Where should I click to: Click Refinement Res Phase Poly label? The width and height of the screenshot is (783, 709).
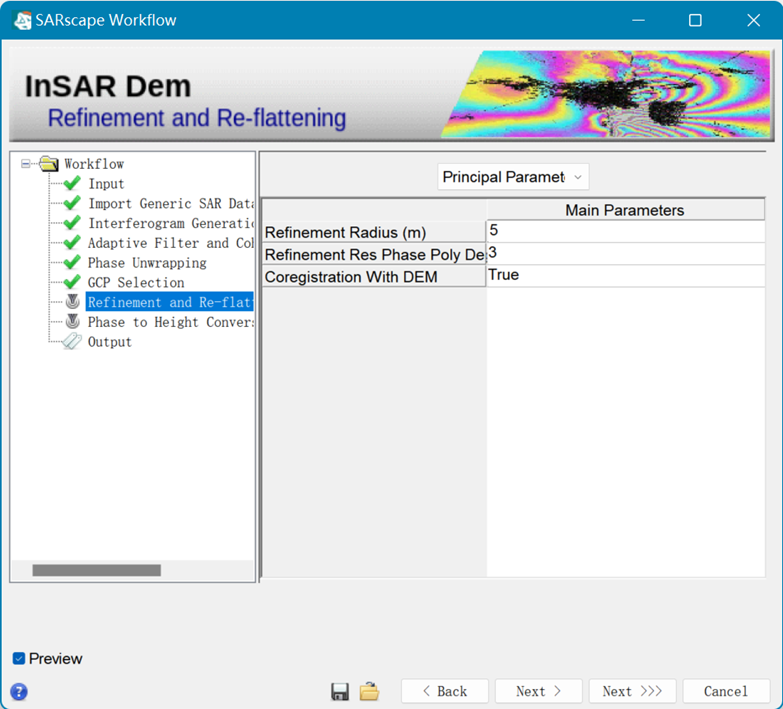coord(375,255)
